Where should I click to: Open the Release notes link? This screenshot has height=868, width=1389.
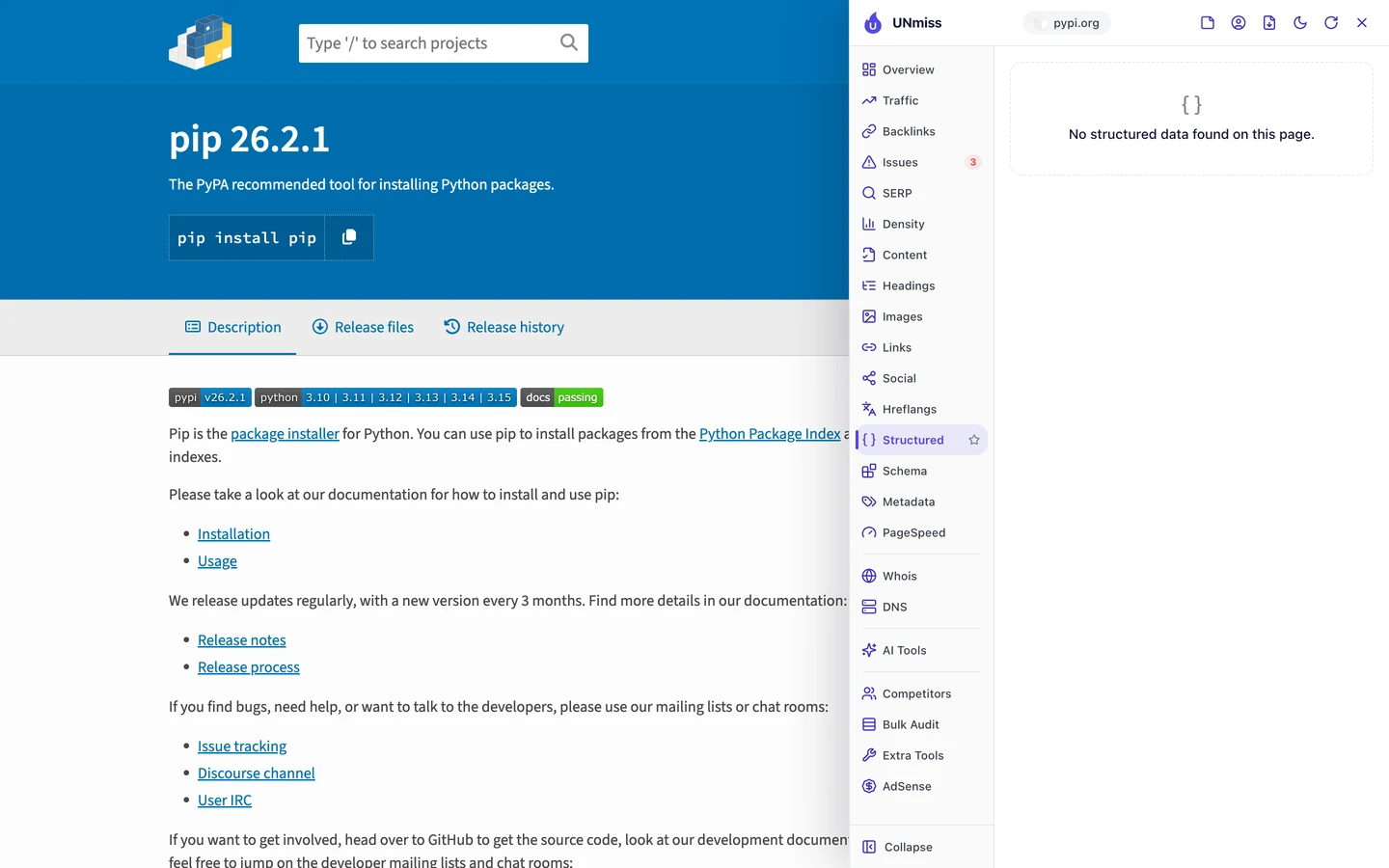[242, 640]
